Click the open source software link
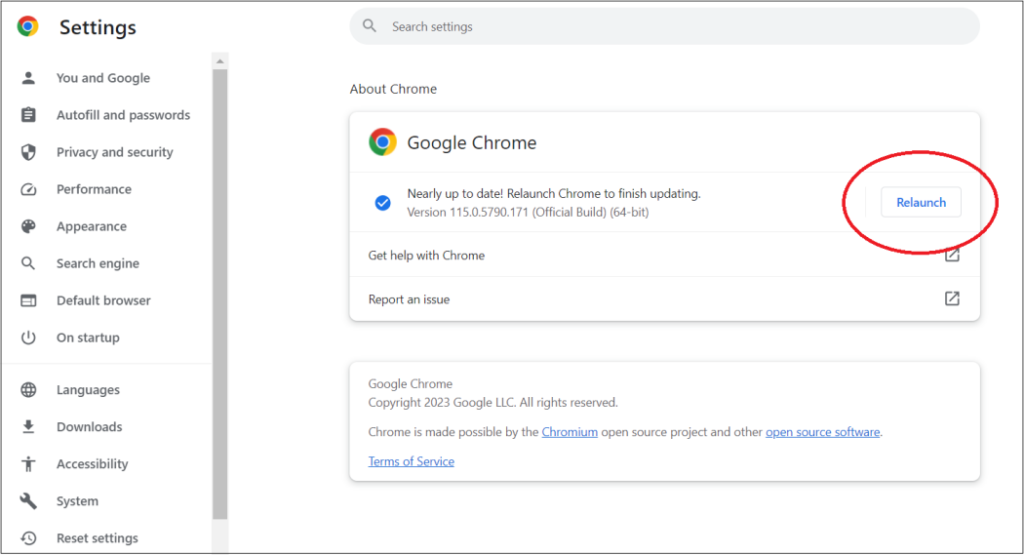 [822, 432]
